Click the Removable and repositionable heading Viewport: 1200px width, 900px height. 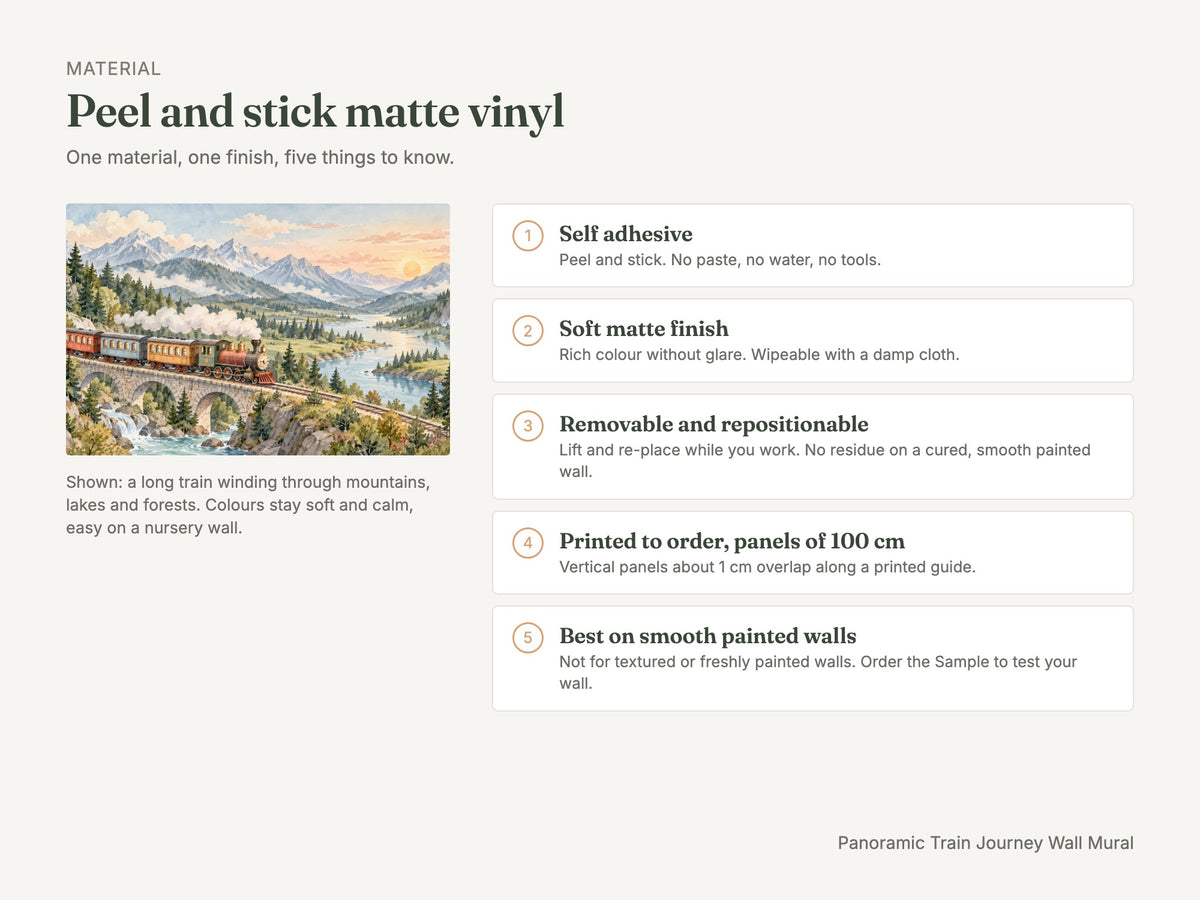pos(714,424)
